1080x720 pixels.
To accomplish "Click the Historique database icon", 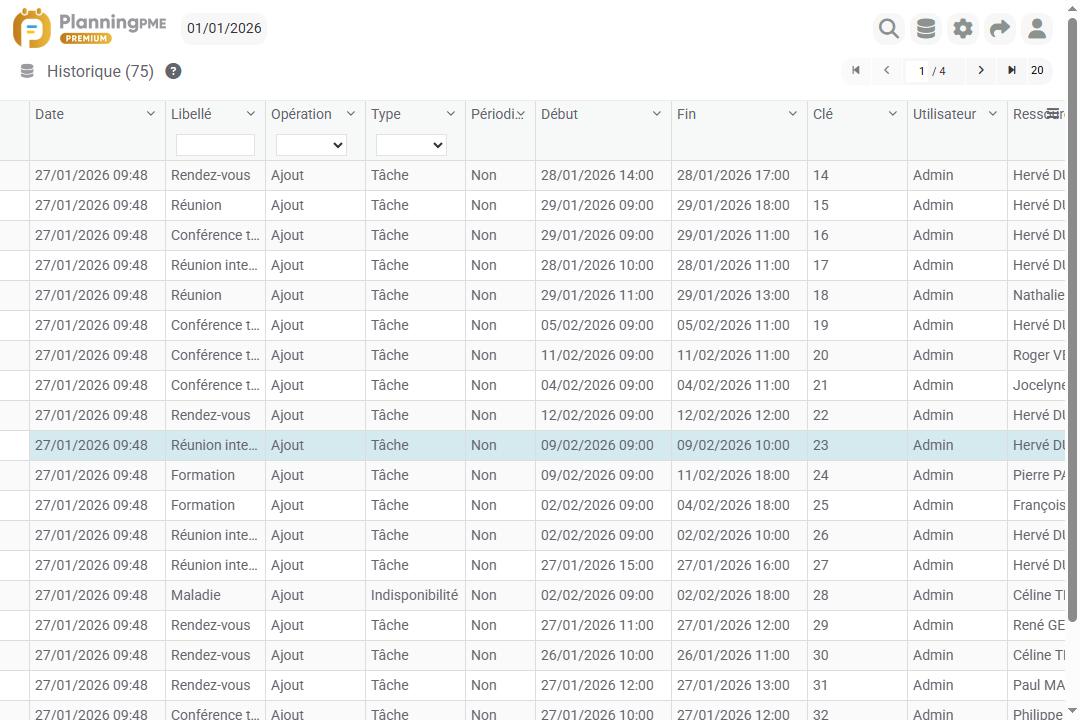I will click(x=27, y=71).
